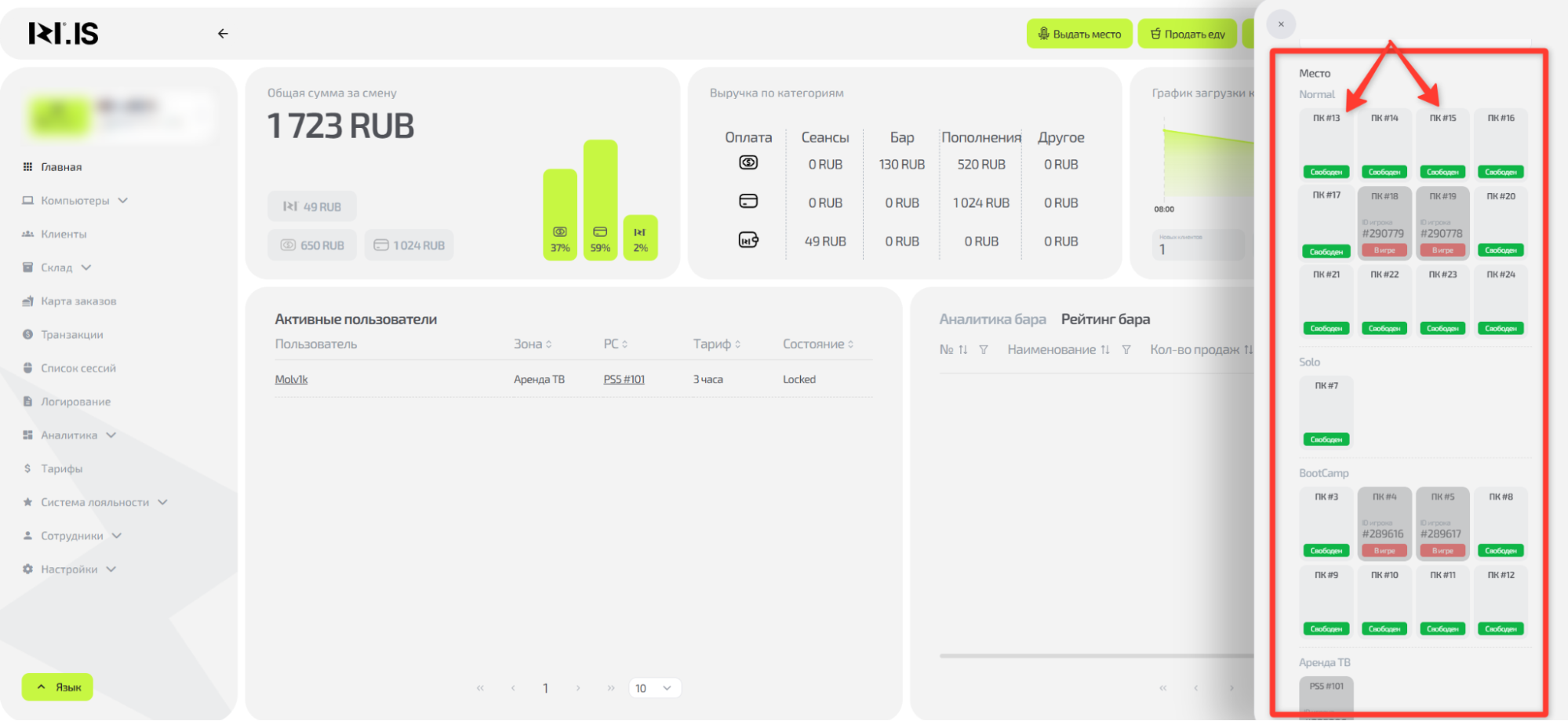Expand the Настройки menu chevron
This screenshot has height=721, width=1568.
click(111, 570)
